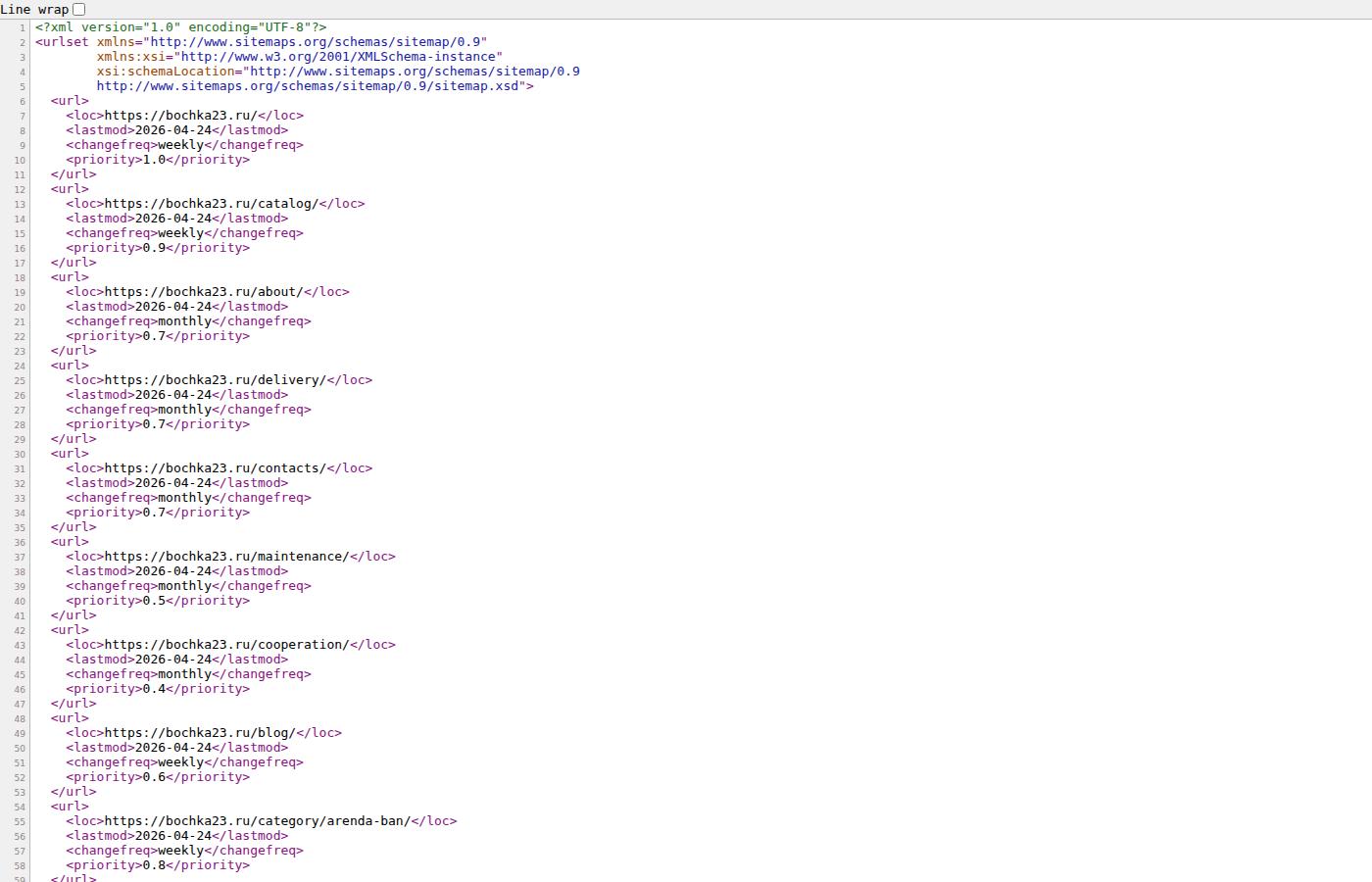The image size is (1372, 882).
Task: Click 'monthly' changefreq on line 45
Action: 185,674
